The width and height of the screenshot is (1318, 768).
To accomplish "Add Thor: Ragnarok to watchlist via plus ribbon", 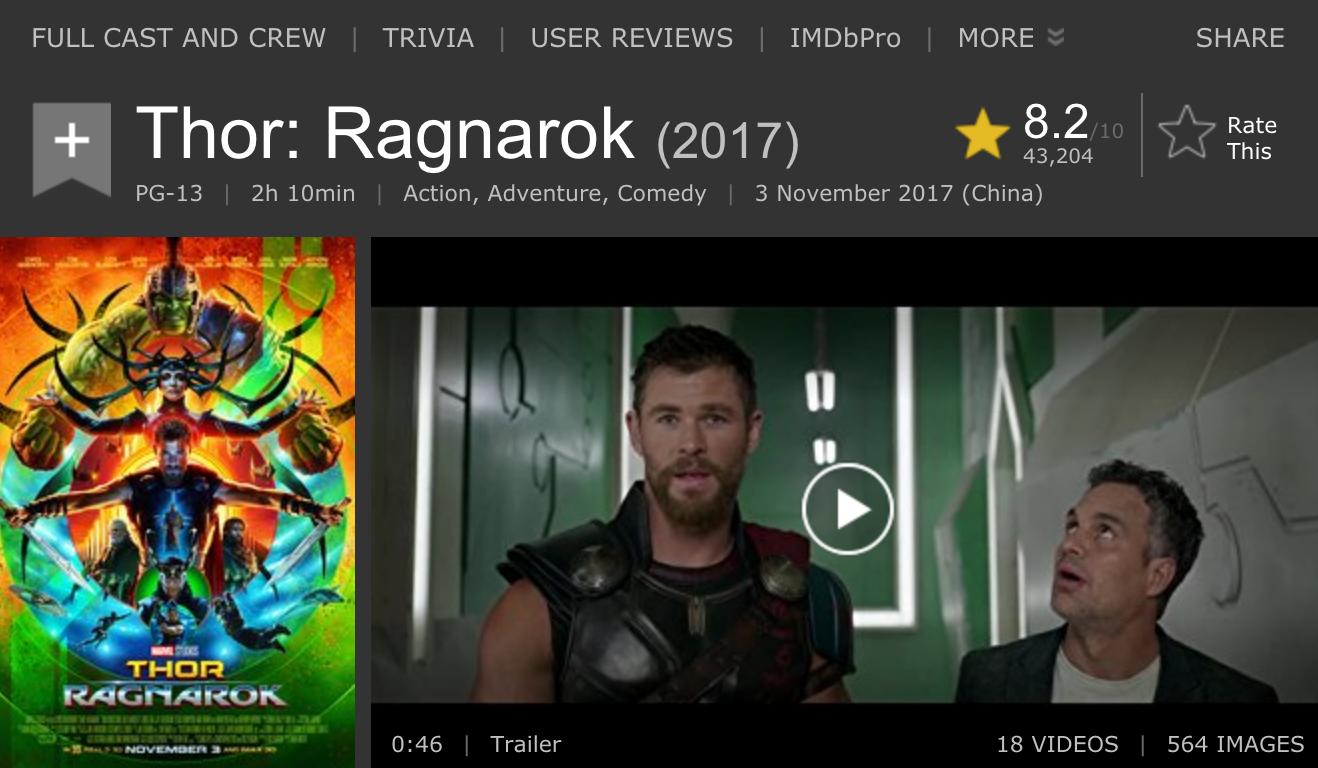I will [x=71, y=148].
